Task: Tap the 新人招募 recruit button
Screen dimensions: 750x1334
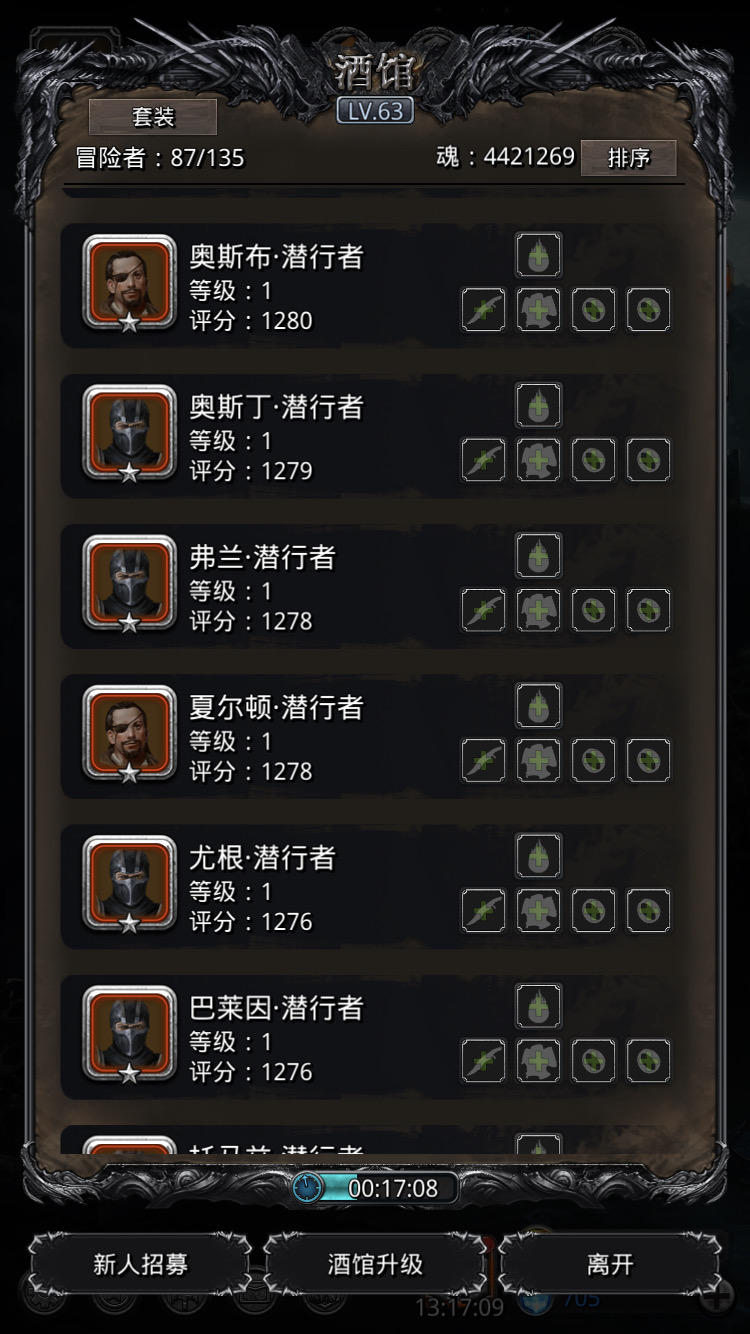Action: (x=140, y=1264)
